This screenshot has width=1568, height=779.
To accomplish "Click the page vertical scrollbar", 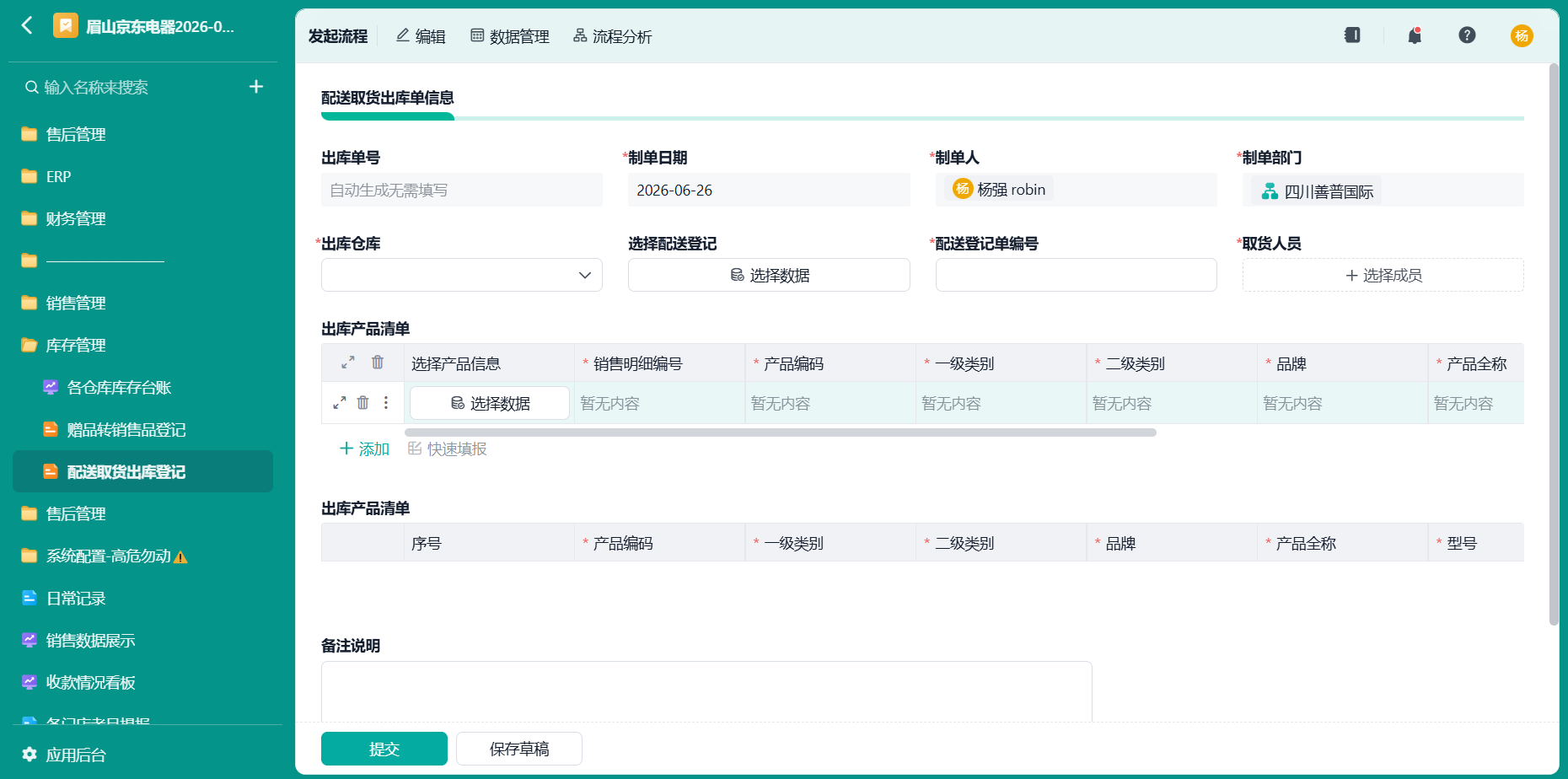I will tap(1554, 344).
